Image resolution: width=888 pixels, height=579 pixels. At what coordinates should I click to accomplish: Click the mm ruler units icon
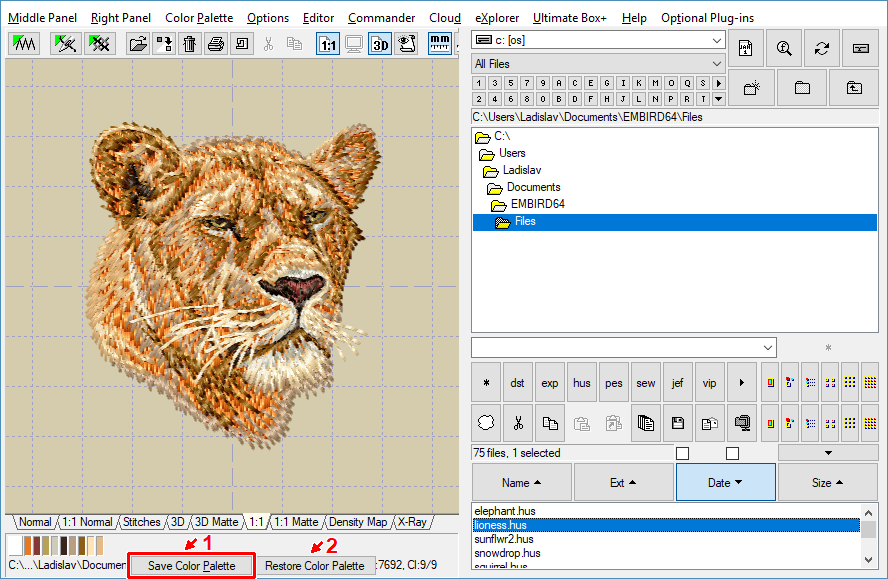(439, 43)
